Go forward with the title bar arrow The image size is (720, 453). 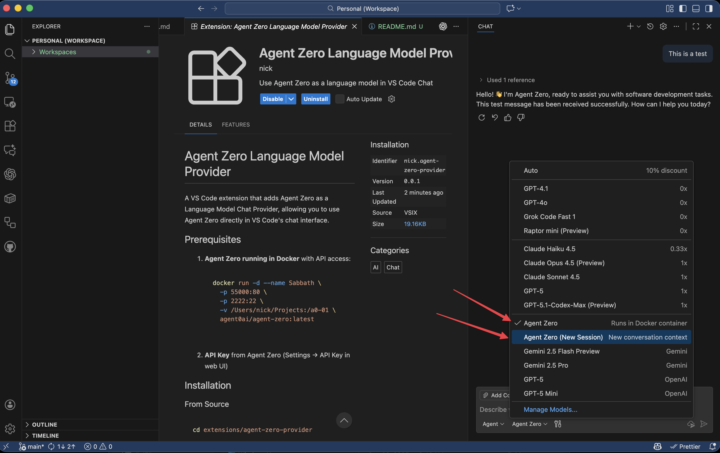point(214,8)
